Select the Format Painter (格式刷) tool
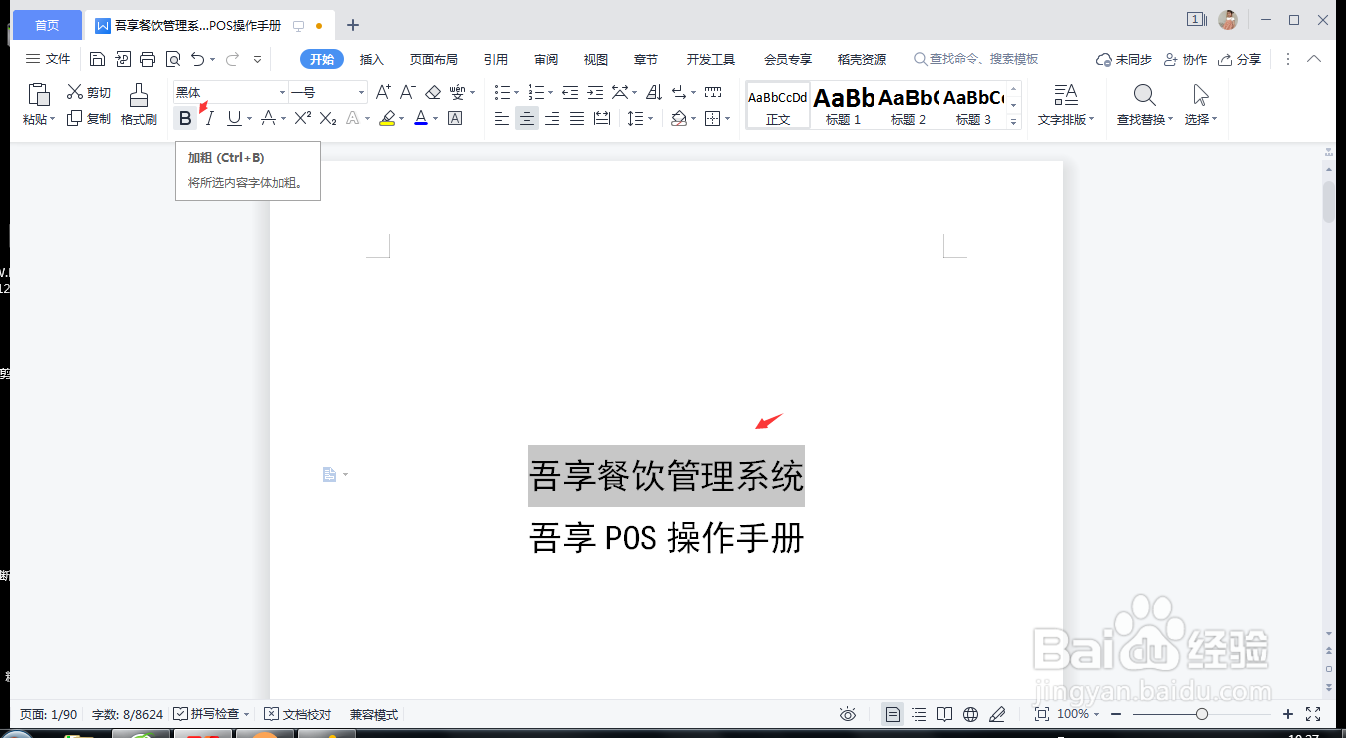Viewport: 1346px width, 738px height. coord(139,104)
